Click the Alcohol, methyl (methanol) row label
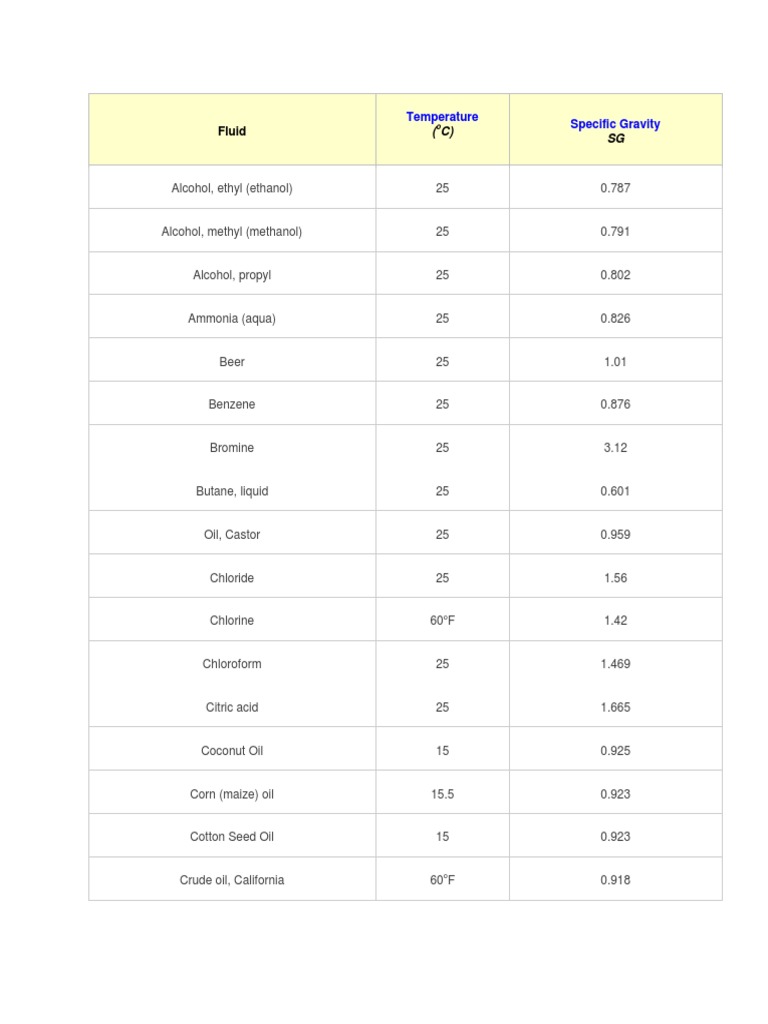This screenshot has height=1024, width=768. pyautogui.click(x=232, y=231)
